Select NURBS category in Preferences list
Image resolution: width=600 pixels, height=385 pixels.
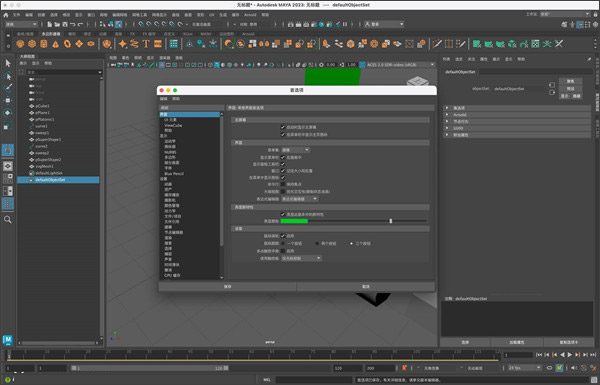tap(170, 152)
